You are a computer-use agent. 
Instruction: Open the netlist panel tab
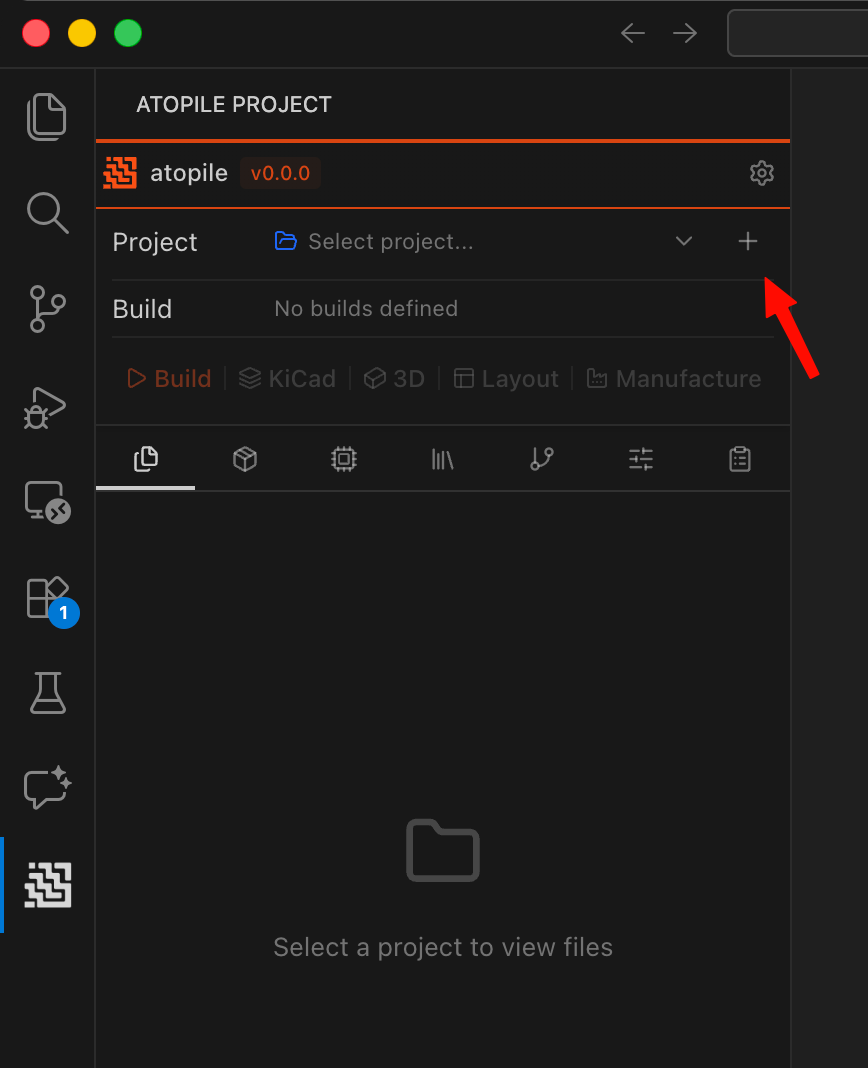[541, 459]
